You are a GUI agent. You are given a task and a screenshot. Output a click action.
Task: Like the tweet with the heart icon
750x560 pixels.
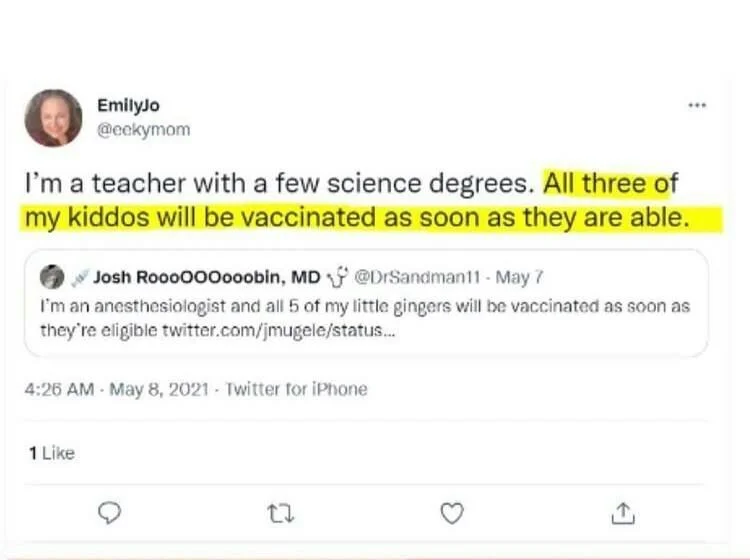pos(452,512)
